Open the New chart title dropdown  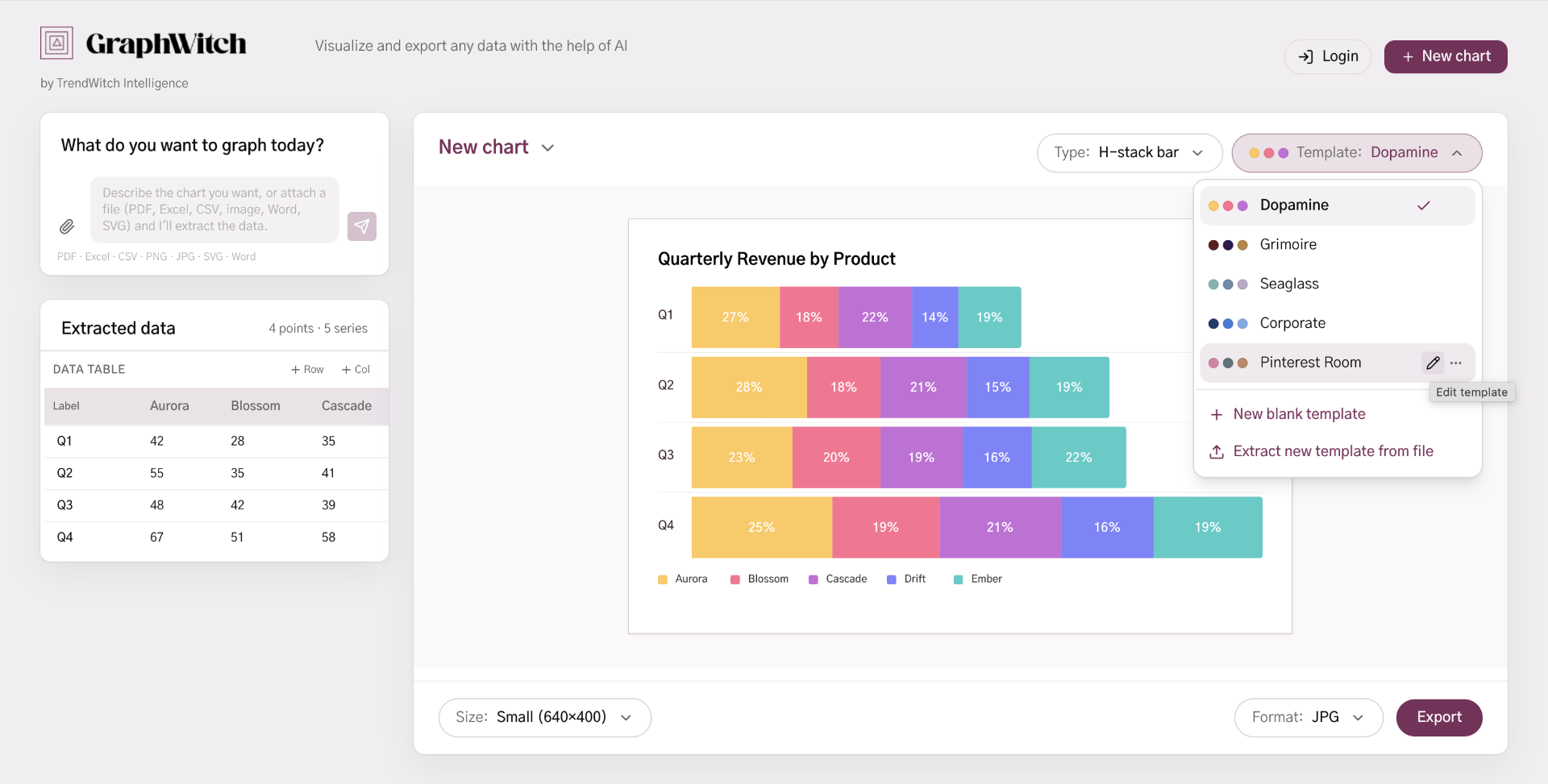coord(497,147)
